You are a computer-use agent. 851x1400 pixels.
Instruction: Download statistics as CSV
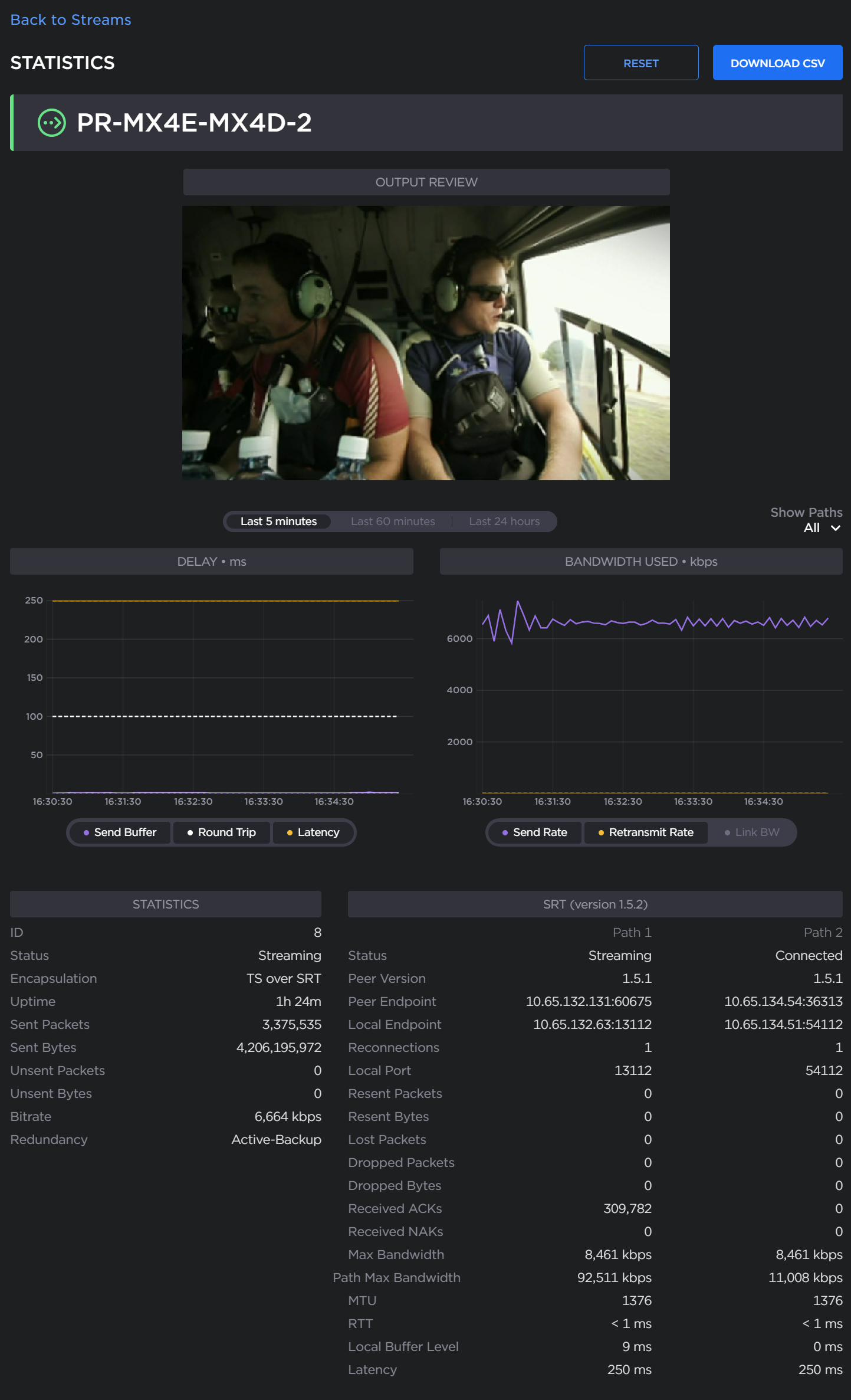click(777, 63)
